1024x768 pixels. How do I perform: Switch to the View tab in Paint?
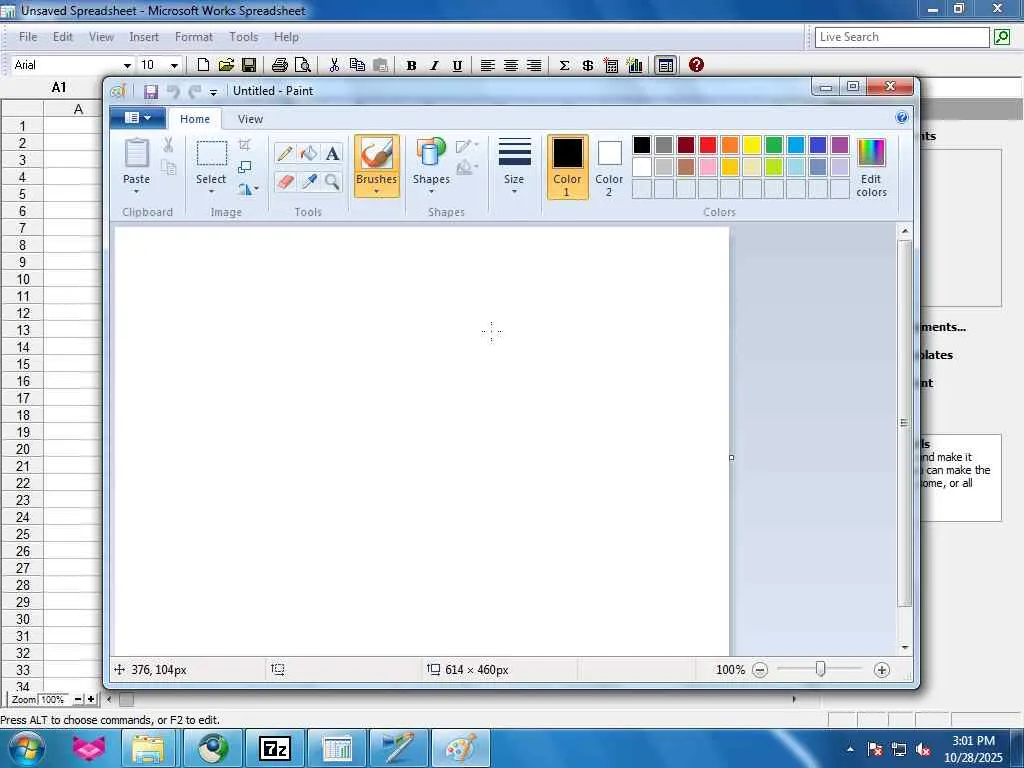pos(250,119)
